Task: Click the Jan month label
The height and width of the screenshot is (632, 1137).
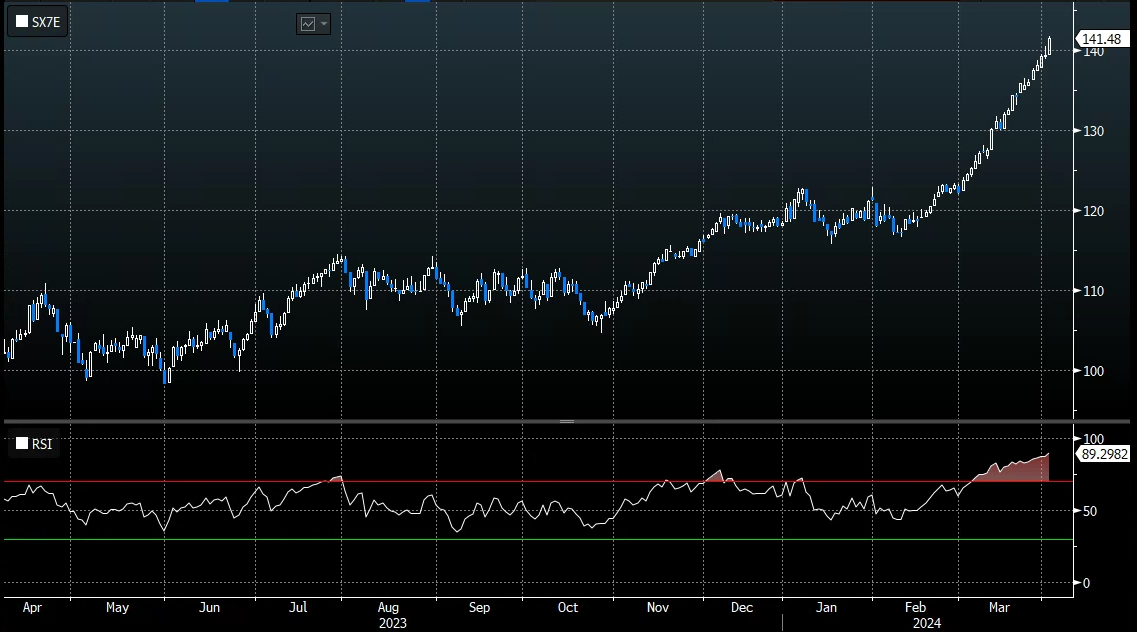Action: pos(826,607)
